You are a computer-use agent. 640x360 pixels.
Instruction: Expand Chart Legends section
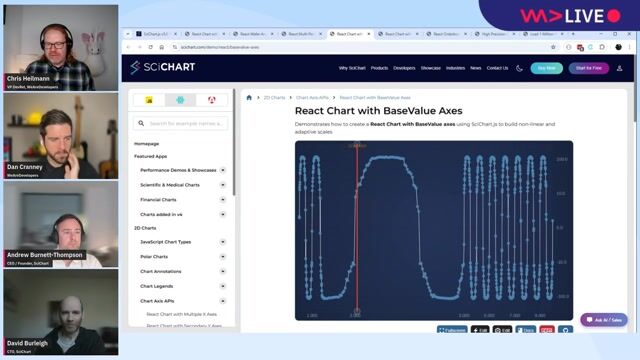223,286
